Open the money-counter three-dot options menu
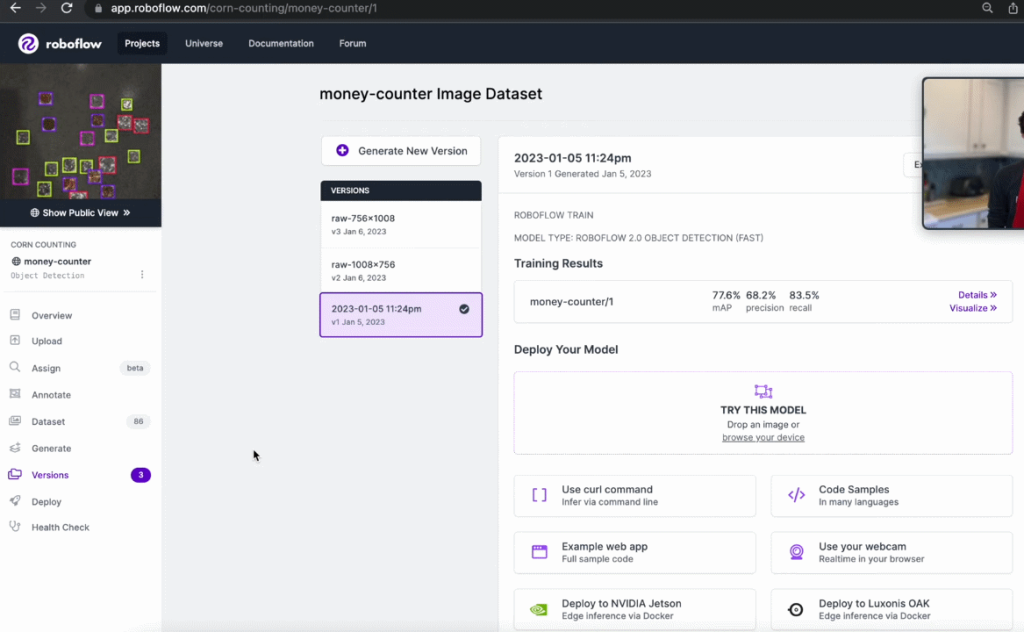Viewport: 1024px width, 632px height. (x=142, y=274)
